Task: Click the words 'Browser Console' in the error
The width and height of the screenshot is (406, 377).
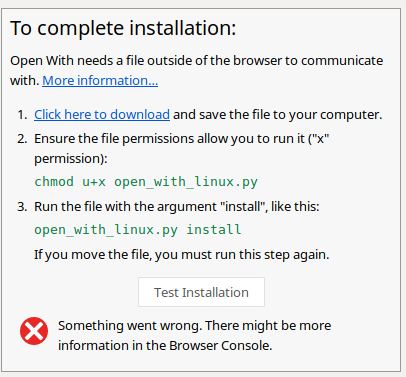Action: pyautogui.click(x=220, y=345)
